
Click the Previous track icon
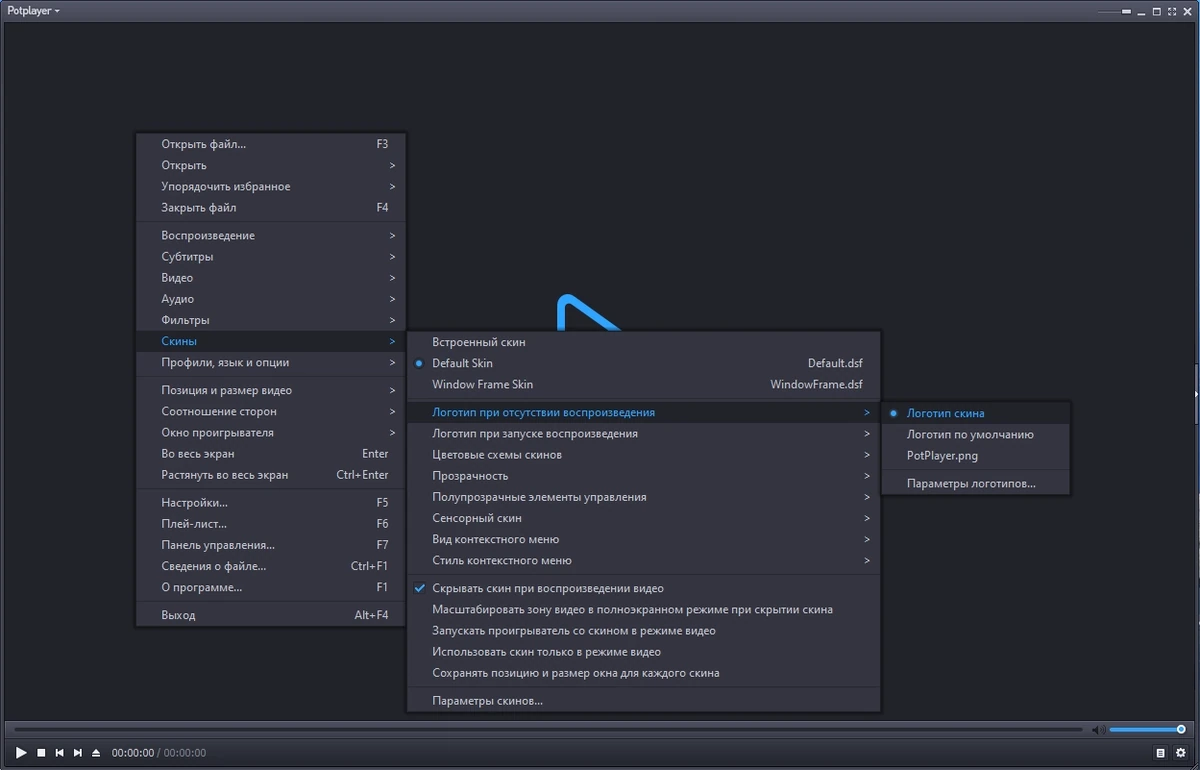pos(60,752)
